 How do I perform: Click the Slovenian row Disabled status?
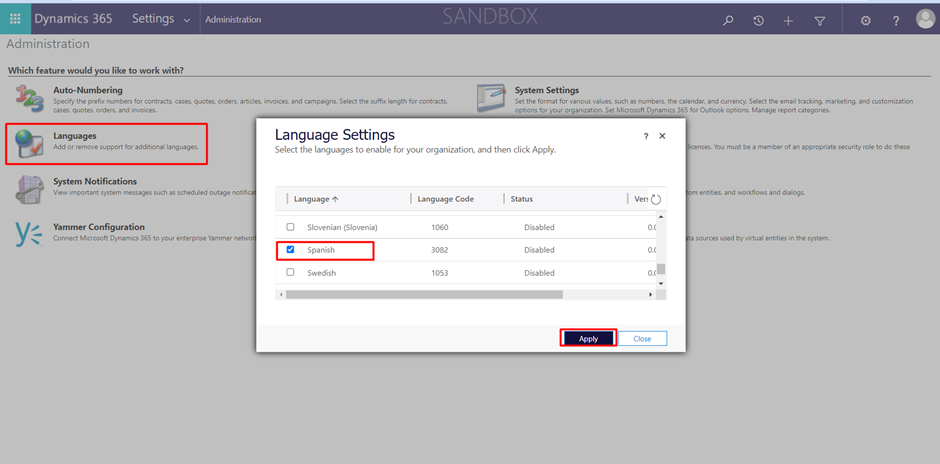(539, 227)
